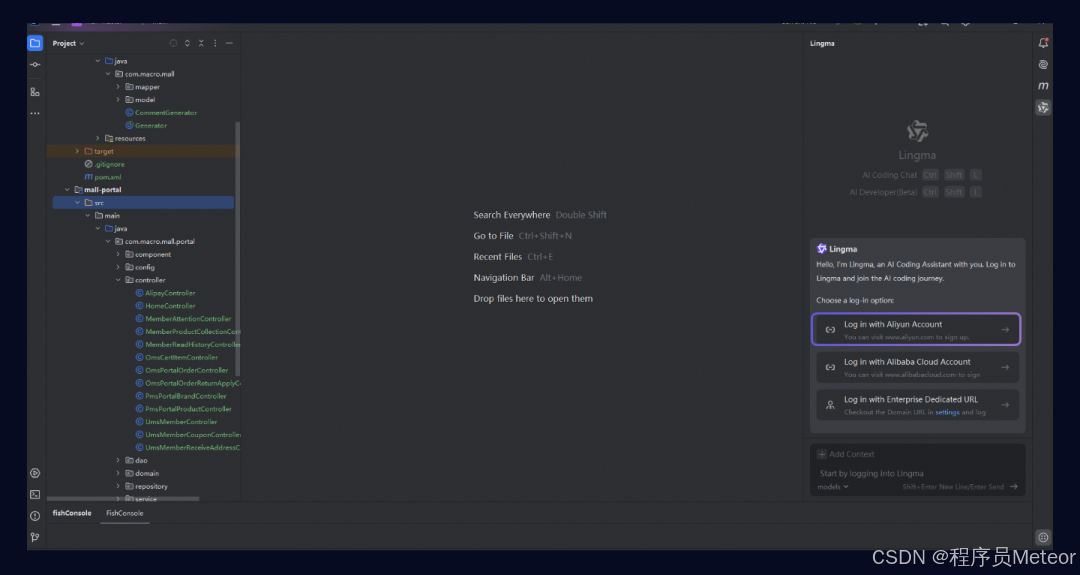The image size is (1080, 575).
Task: Expand the component package
Action: pos(118,255)
